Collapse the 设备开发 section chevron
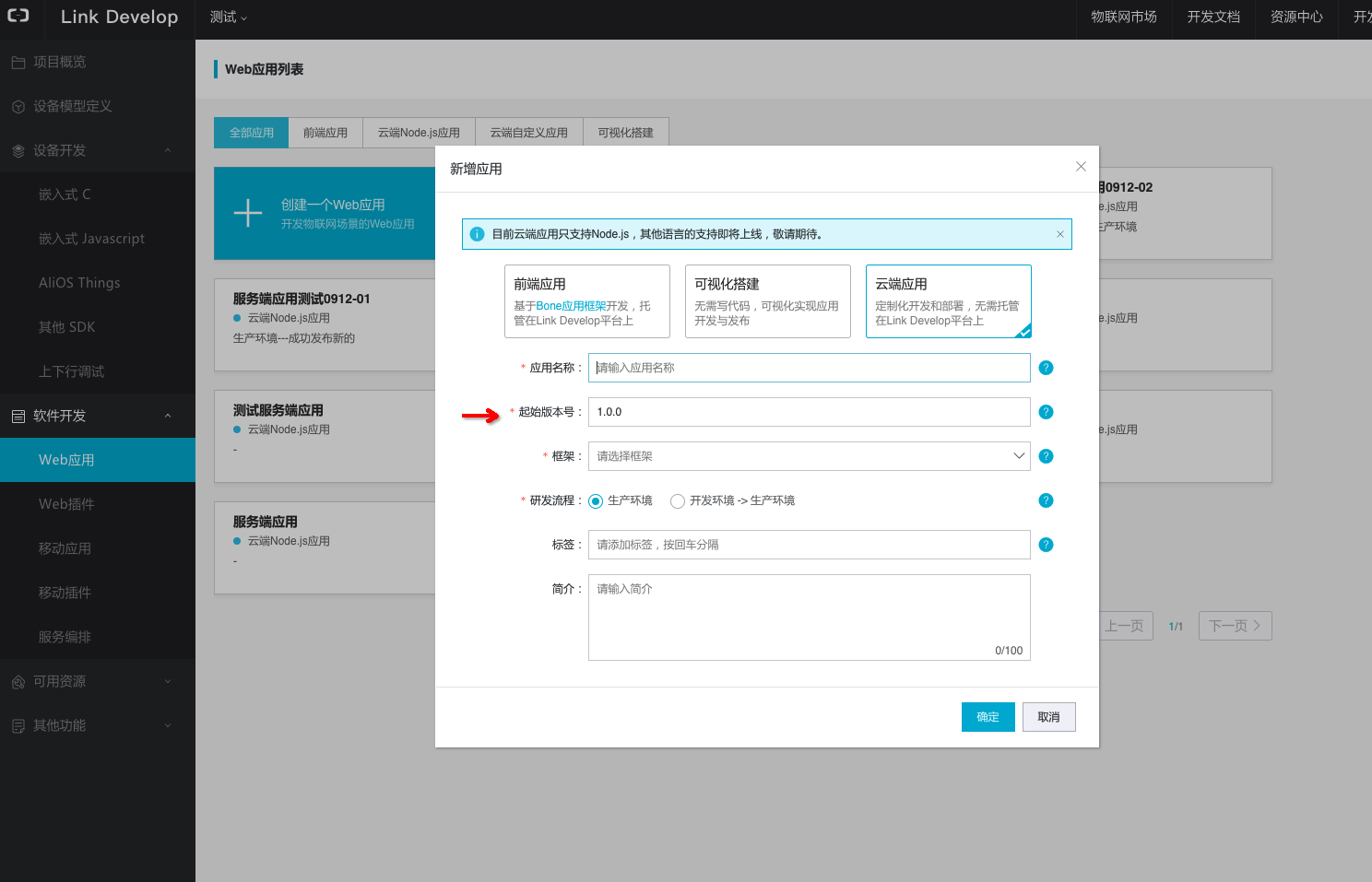Image resolution: width=1372 pixels, height=882 pixels. [x=168, y=150]
